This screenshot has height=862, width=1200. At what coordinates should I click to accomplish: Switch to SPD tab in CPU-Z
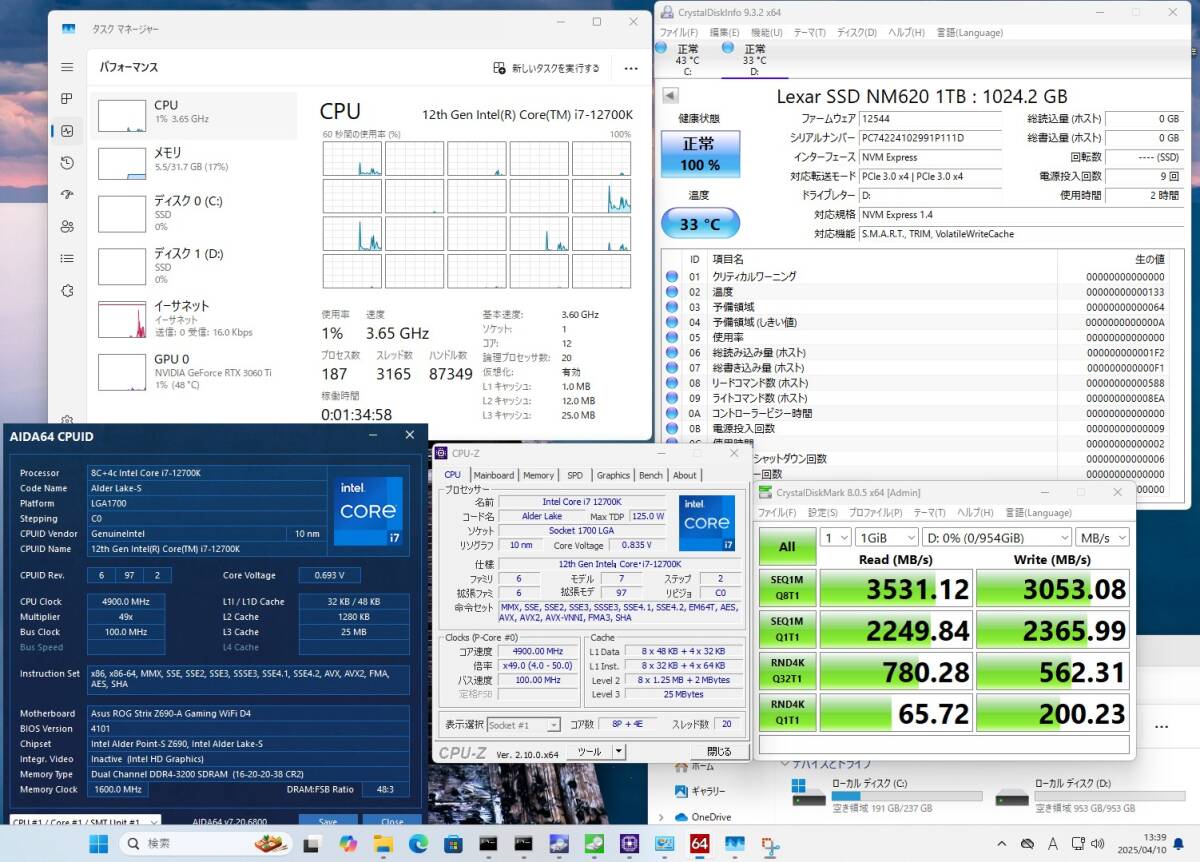point(575,475)
